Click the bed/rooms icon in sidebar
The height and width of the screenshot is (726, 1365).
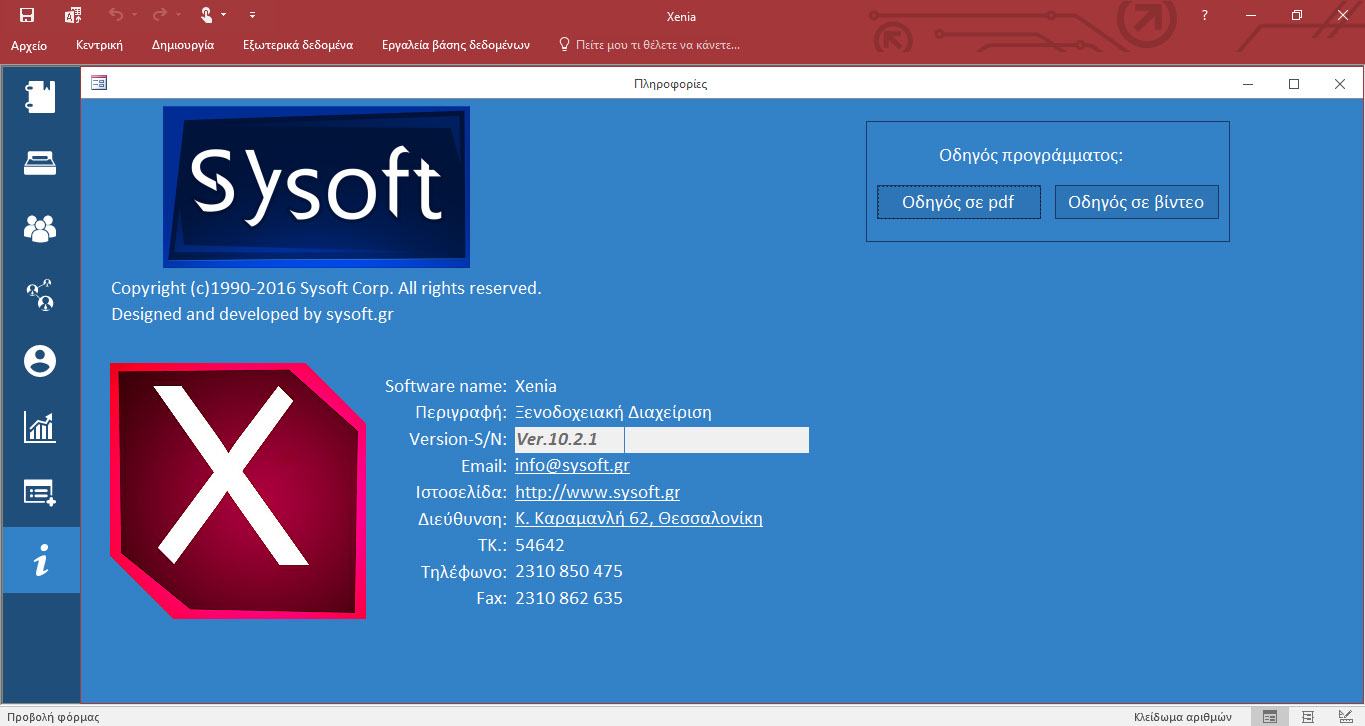click(x=40, y=163)
